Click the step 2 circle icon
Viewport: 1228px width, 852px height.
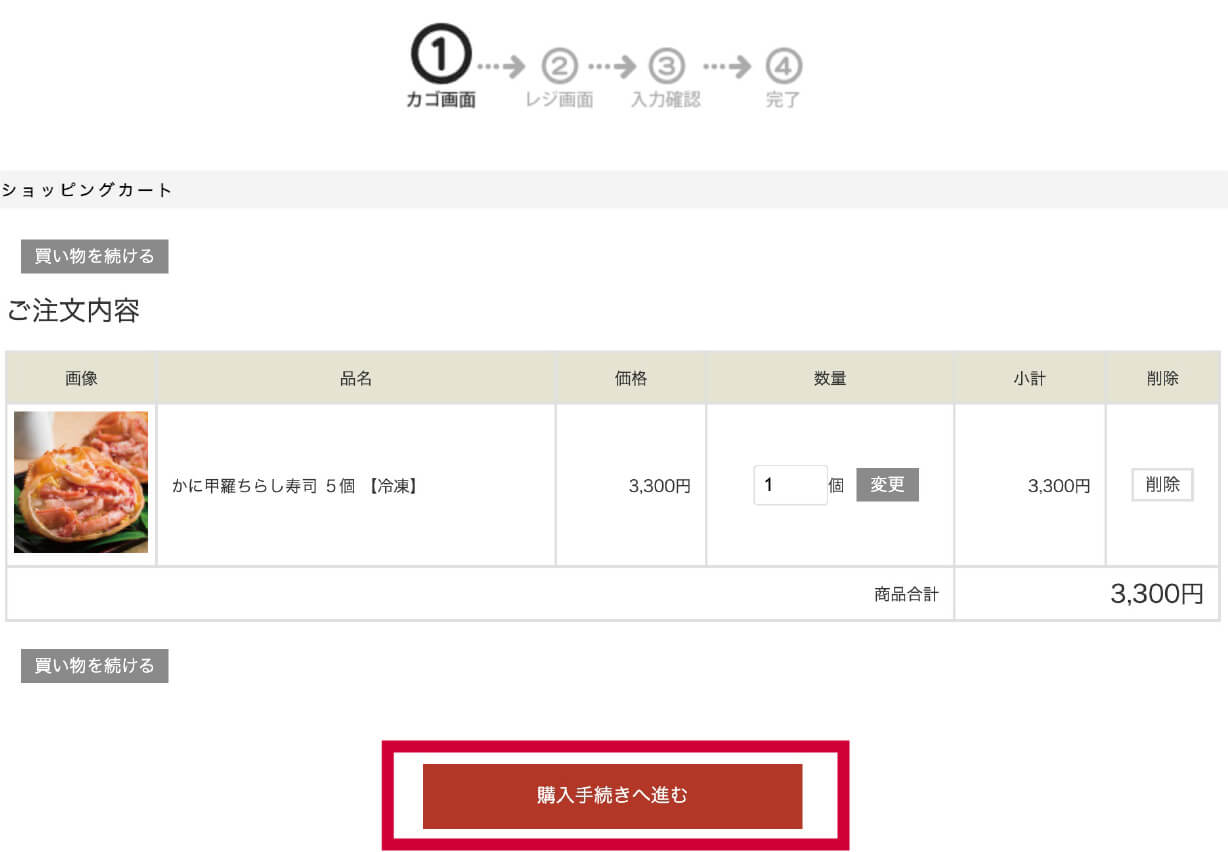560,67
